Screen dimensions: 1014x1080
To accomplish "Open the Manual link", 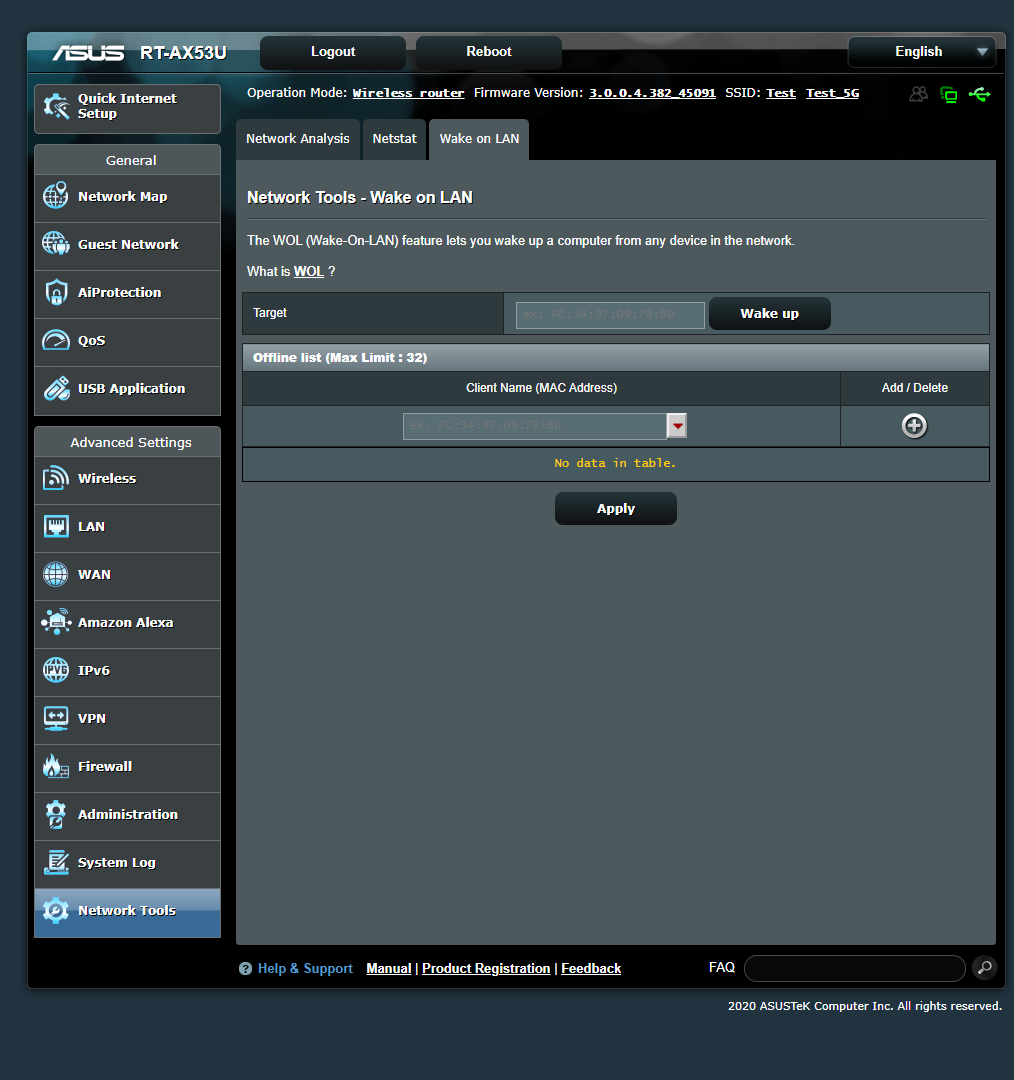I will click(389, 968).
